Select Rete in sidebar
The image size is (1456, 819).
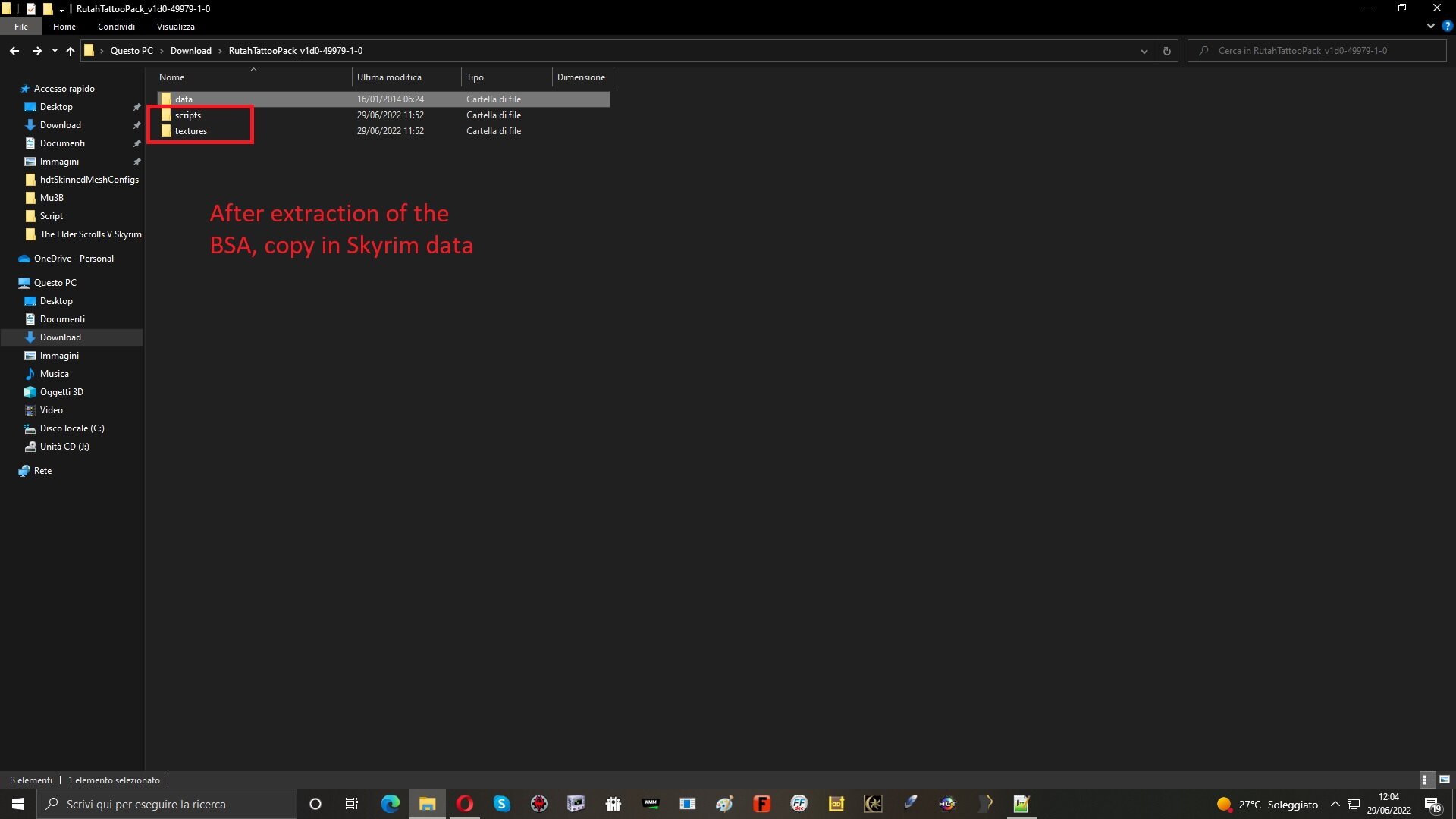pos(42,471)
